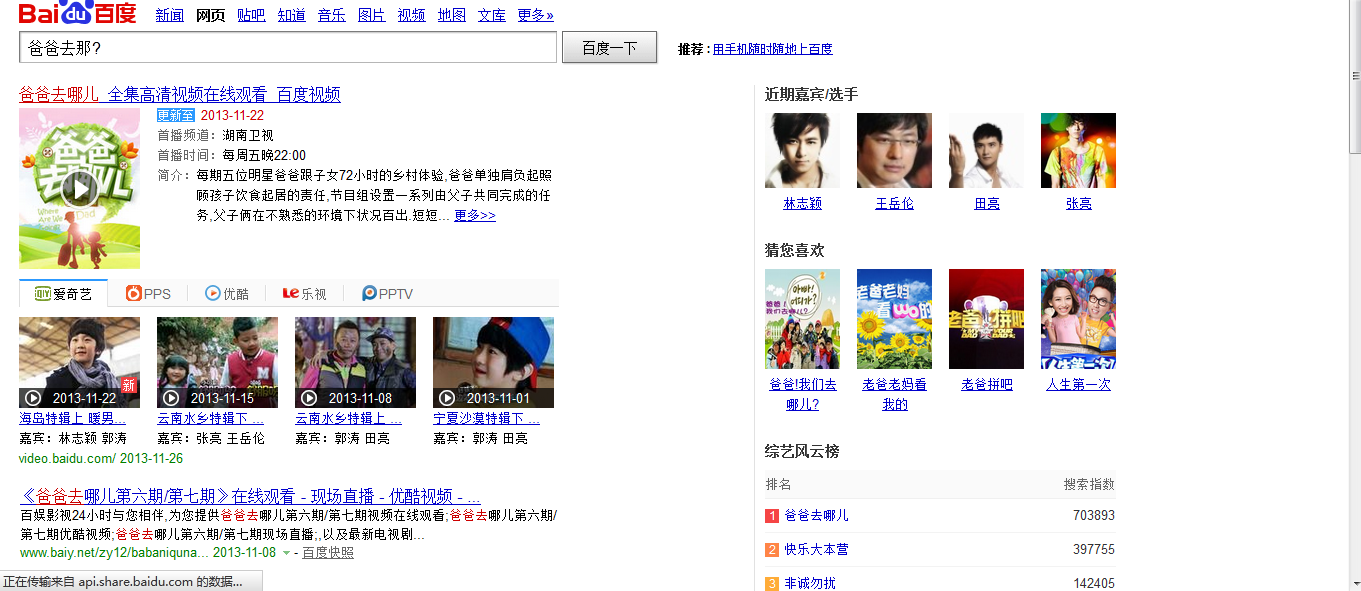Open the 百度快照 cached page link
The width and height of the screenshot is (1361, 591).
328,552
